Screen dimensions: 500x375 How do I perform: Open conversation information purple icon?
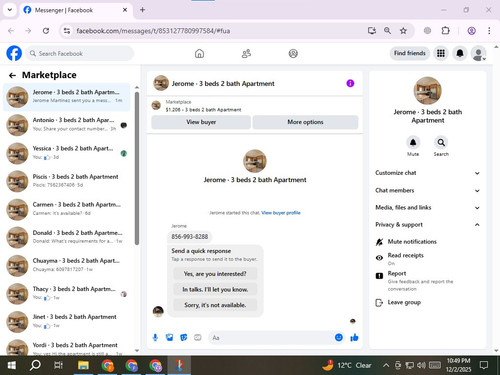point(350,83)
